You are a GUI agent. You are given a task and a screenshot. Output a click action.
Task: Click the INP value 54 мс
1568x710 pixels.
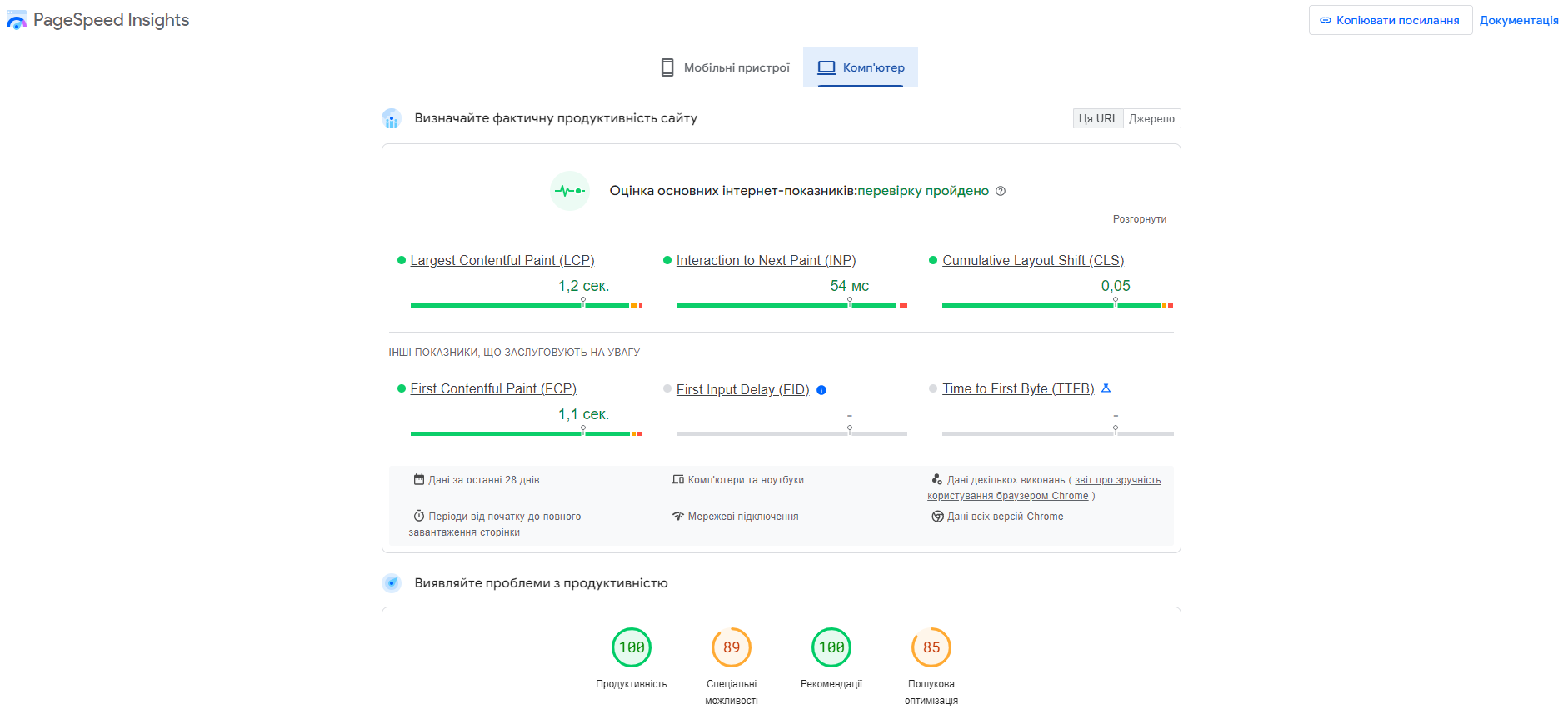point(850,286)
